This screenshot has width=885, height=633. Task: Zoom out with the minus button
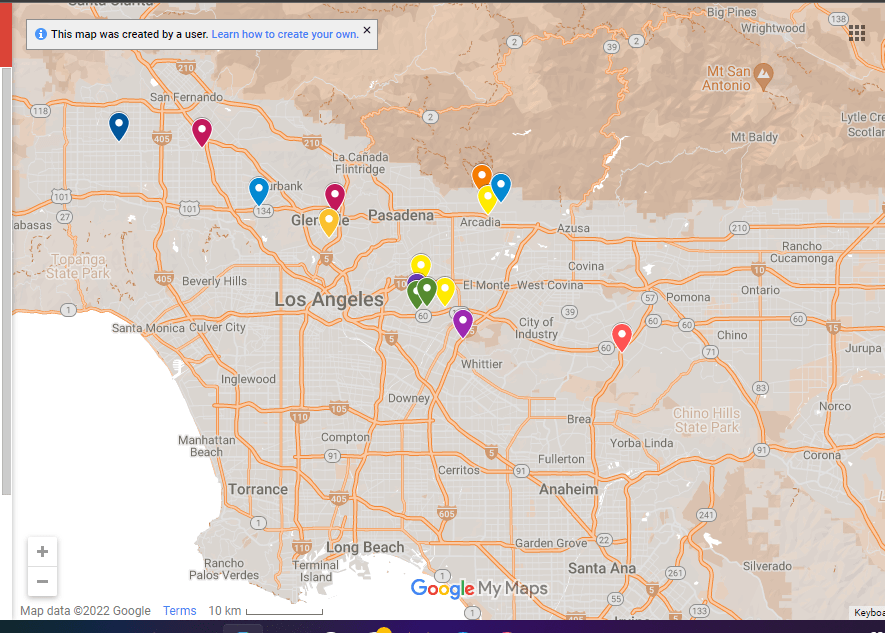point(42,581)
